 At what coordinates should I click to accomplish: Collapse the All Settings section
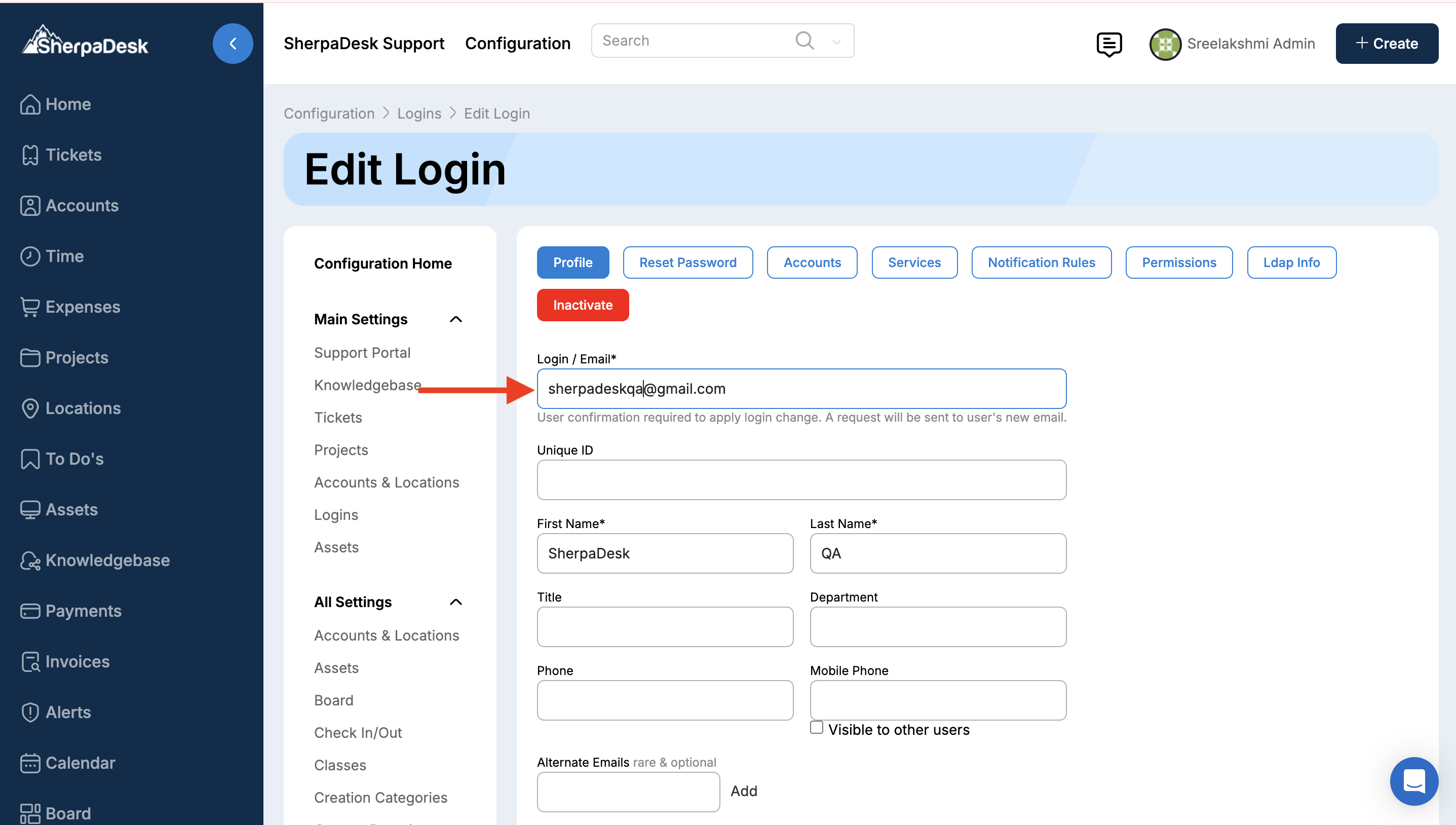click(455, 602)
